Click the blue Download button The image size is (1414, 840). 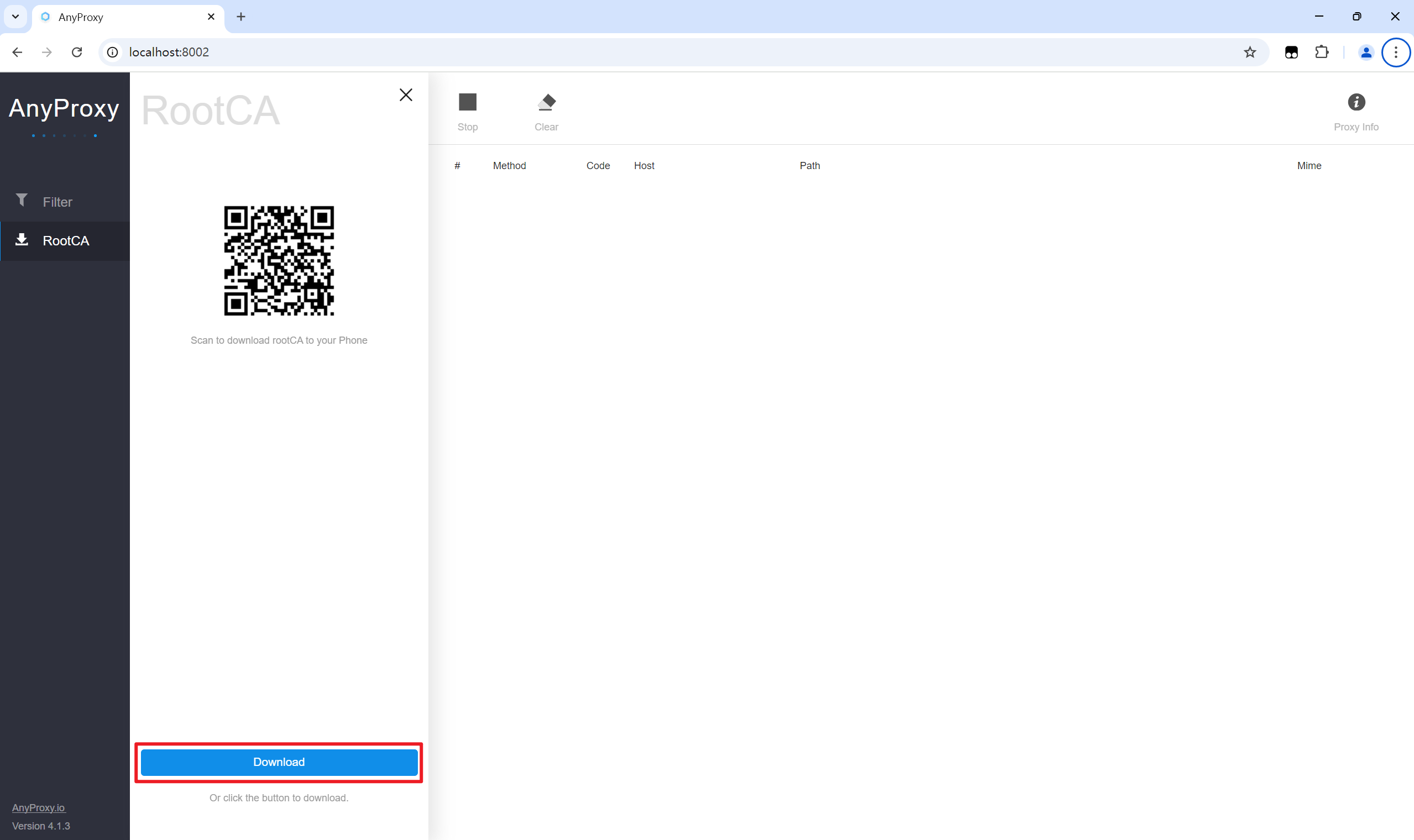(x=279, y=762)
